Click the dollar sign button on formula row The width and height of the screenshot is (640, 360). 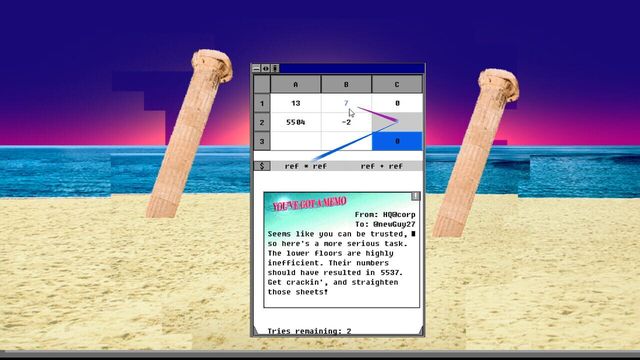click(262, 166)
